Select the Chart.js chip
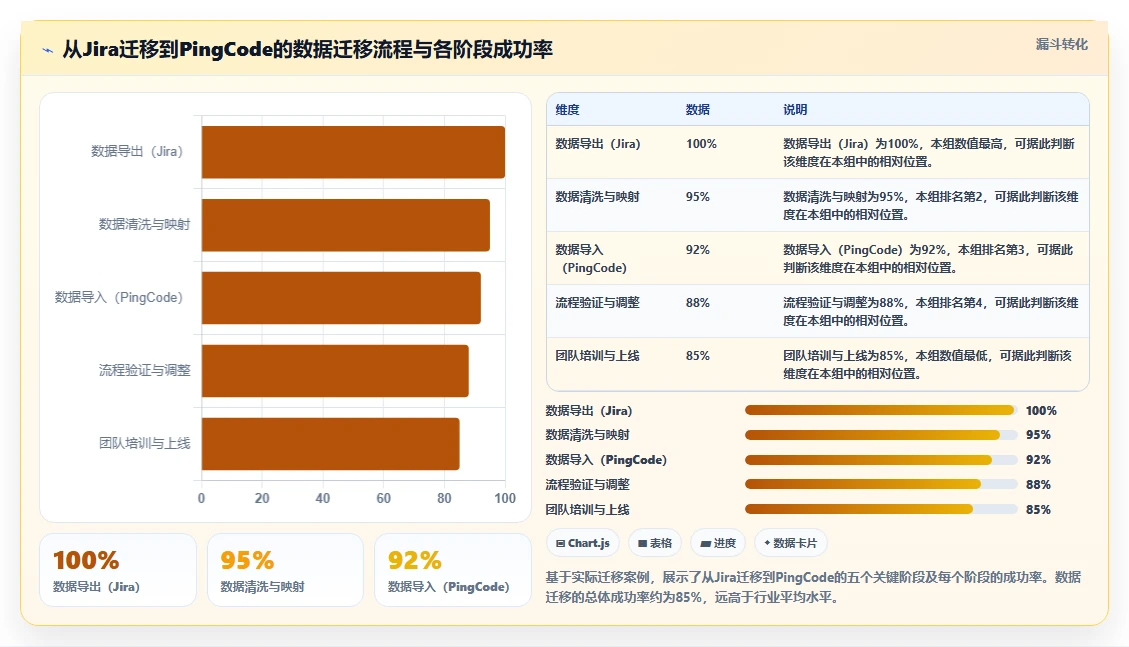The width and height of the screenshot is (1129, 647). (x=583, y=543)
